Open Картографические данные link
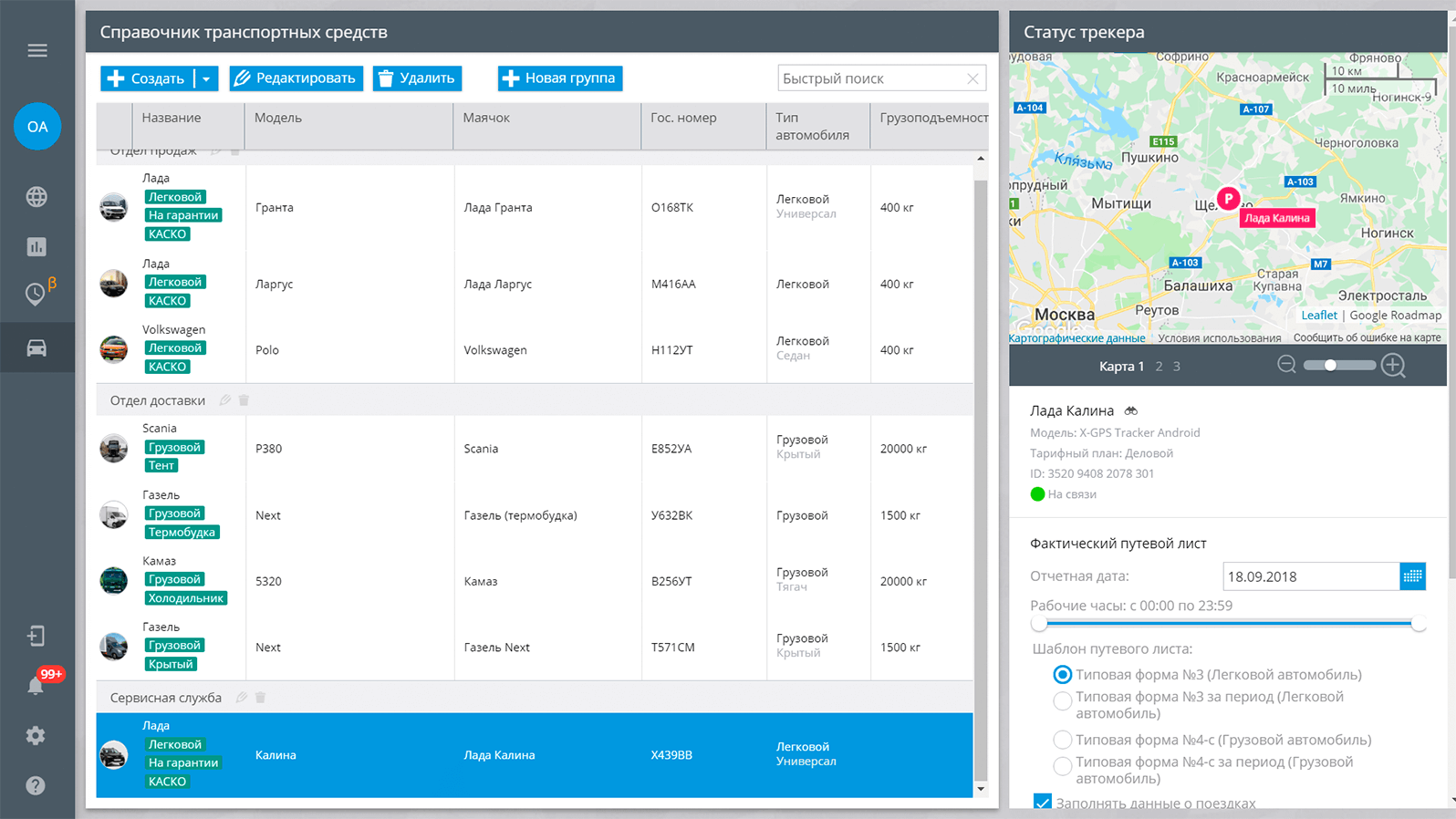The height and width of the screenshot is (819, 1456). click(x=1076, y=338)
